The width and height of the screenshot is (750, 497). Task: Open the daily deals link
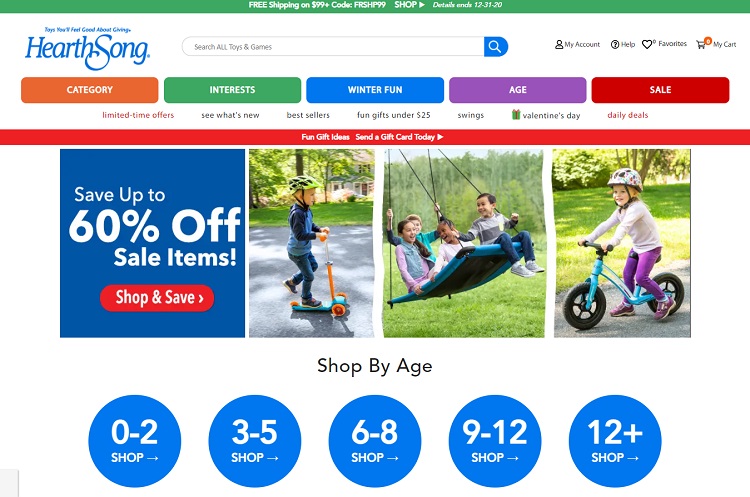tap(628, 115)
